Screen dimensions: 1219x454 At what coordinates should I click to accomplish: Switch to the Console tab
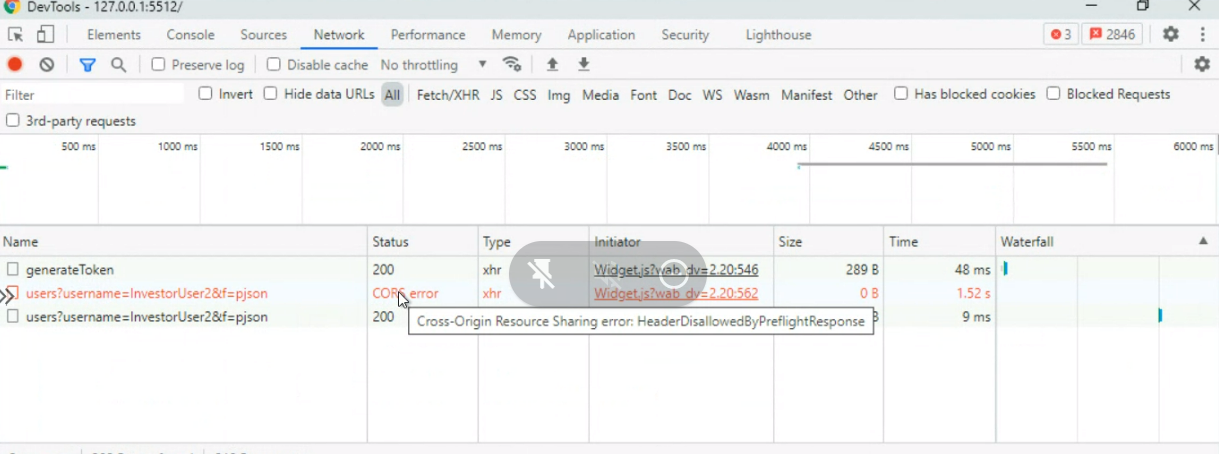pyautogui.click(x=190, y=35)
